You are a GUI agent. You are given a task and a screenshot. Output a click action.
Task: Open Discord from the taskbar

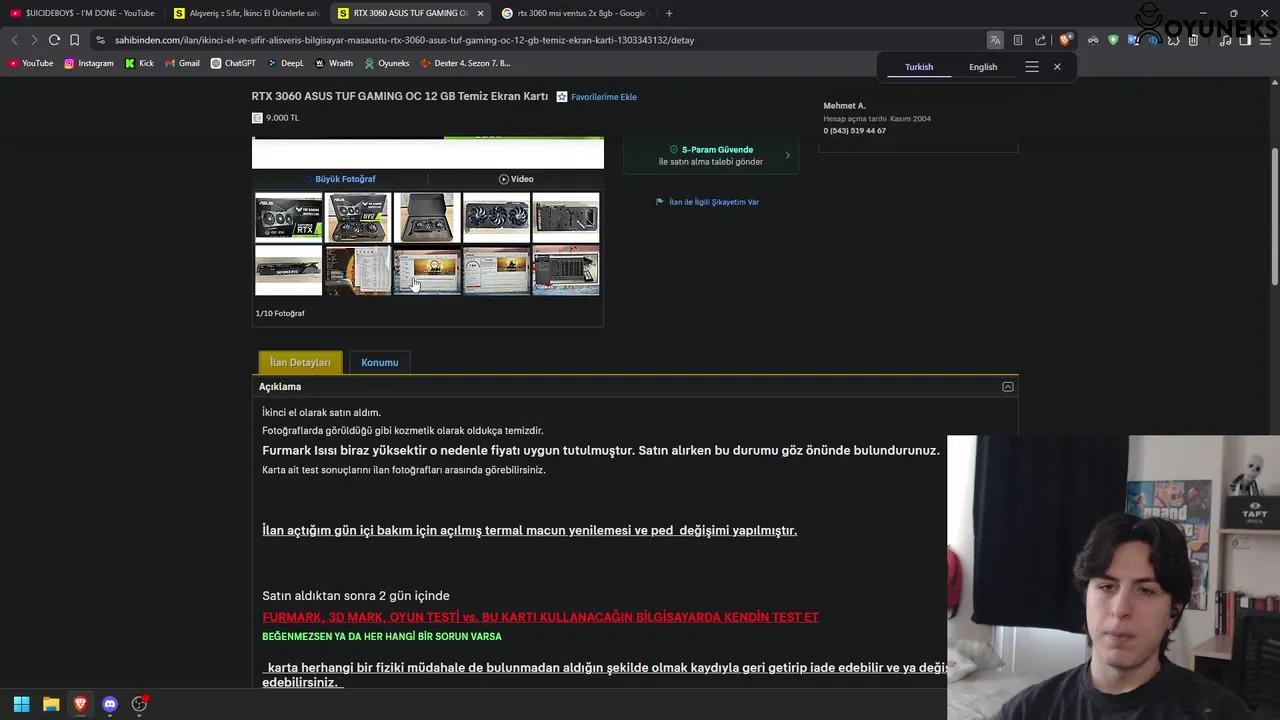point(110,704)
